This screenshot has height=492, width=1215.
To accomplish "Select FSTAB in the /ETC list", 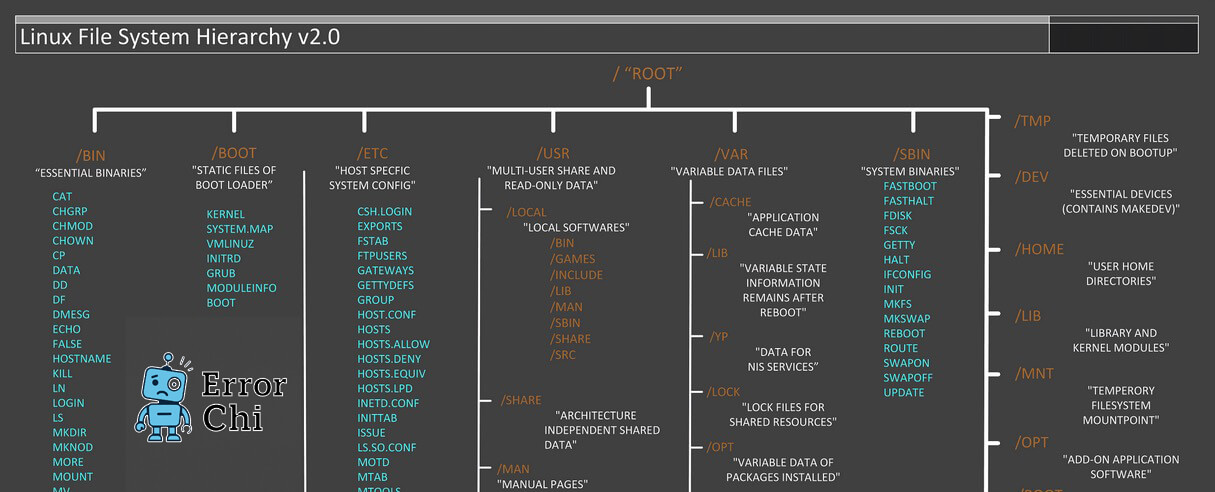I will pyautogui.click(x=373, y=241).
